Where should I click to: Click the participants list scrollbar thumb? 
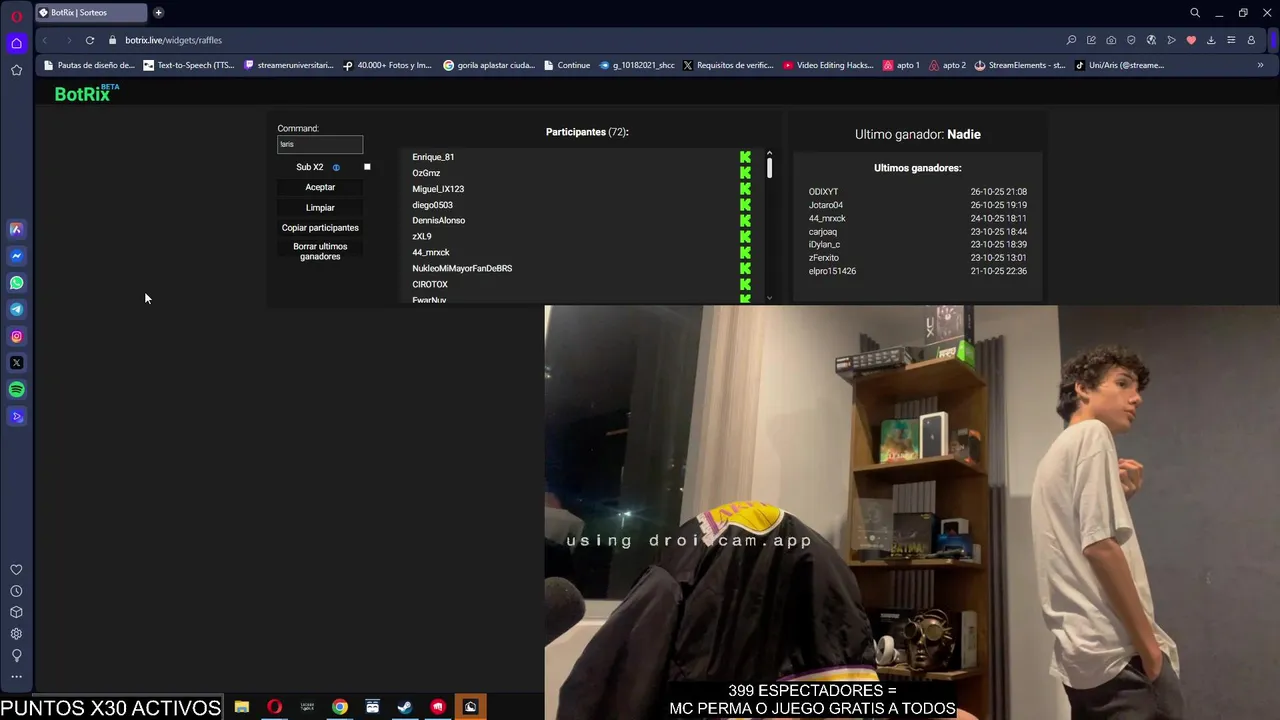pos(769,167)
